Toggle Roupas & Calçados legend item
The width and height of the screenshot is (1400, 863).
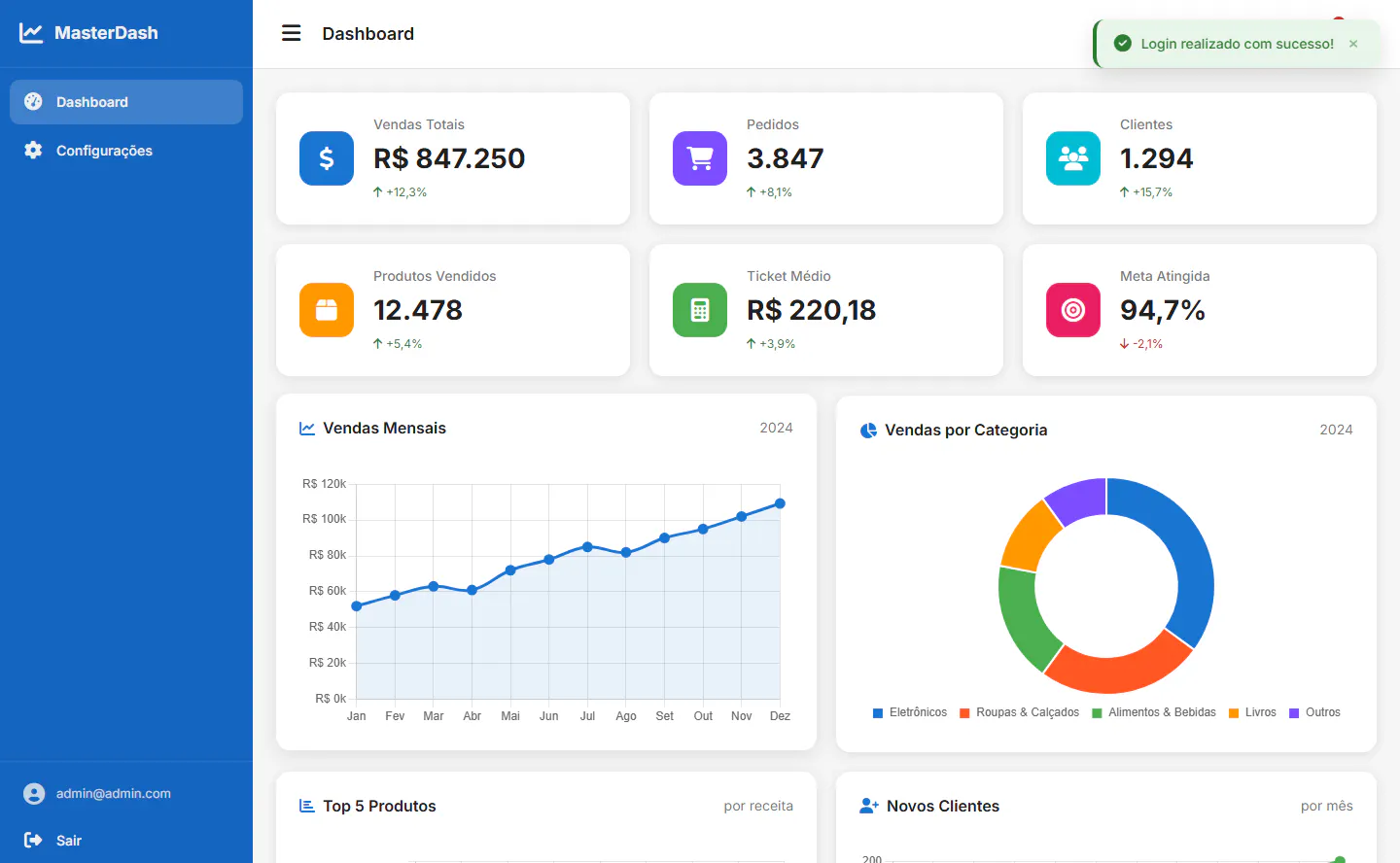coord(1019,712)
